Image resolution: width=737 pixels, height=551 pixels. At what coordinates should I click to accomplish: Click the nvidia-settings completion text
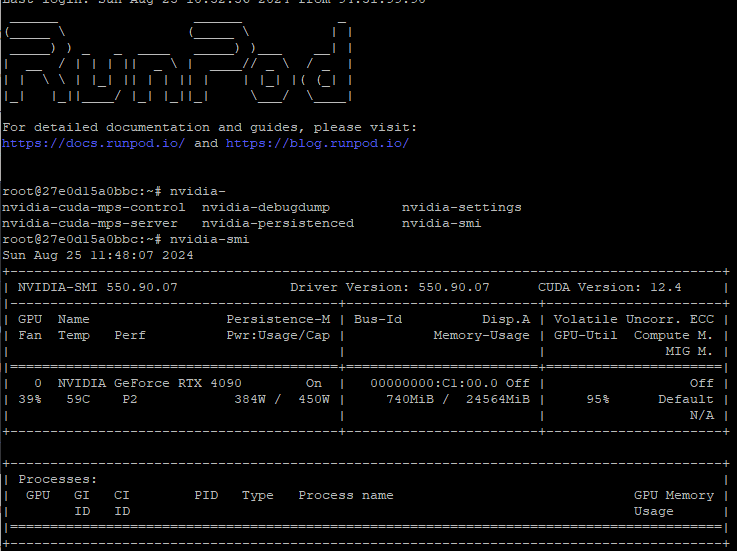[x=462, y=207]
